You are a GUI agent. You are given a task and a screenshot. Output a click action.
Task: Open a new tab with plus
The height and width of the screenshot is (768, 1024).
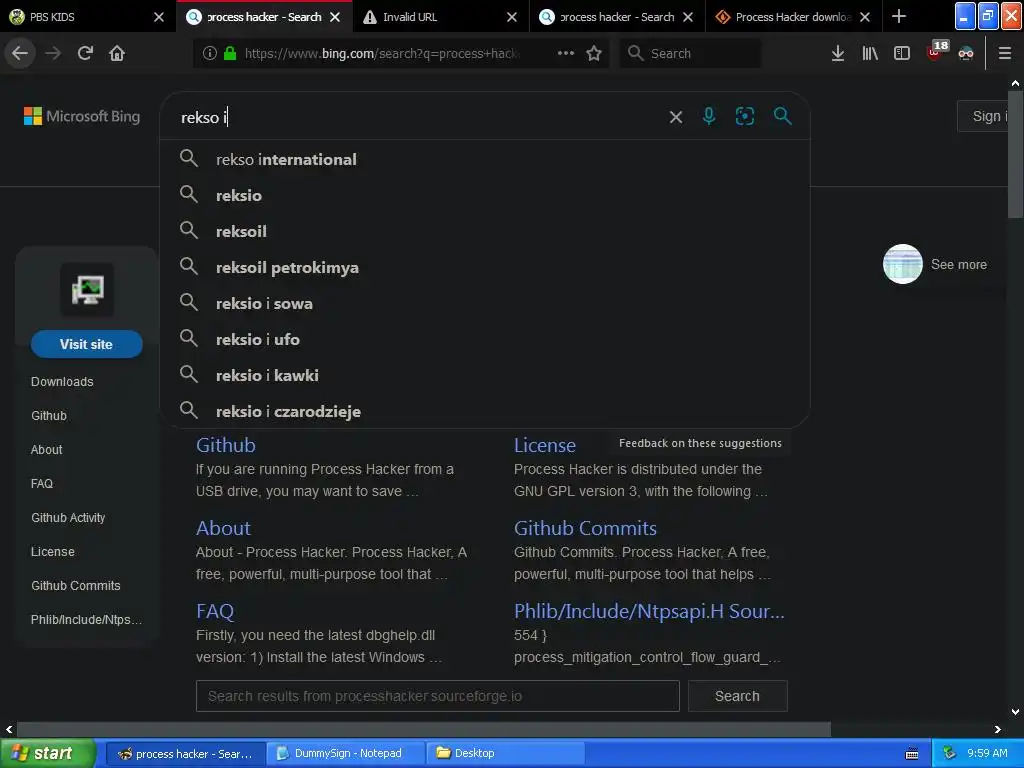[899, 16]
